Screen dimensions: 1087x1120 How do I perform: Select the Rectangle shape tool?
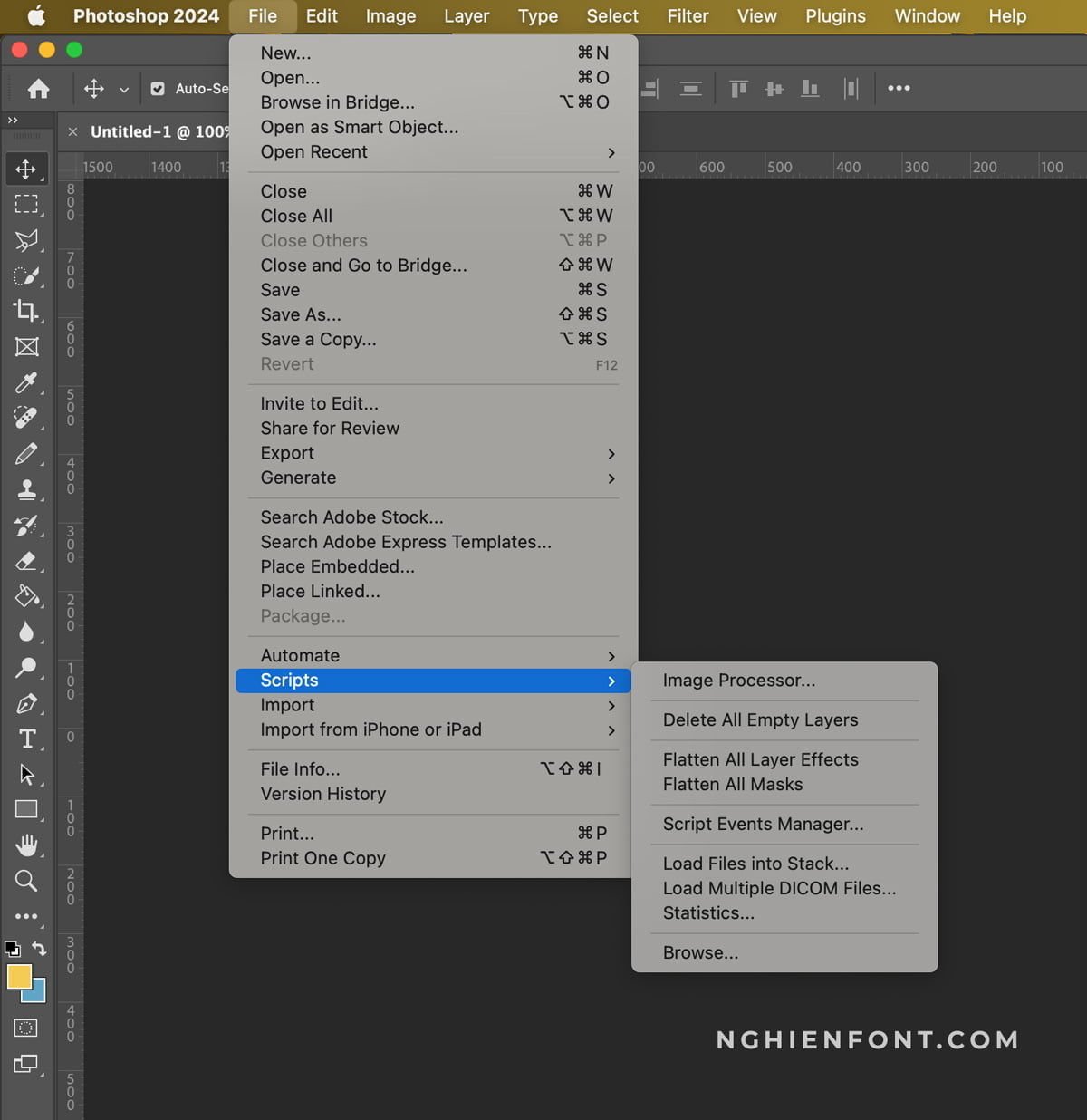click(26, 809)
